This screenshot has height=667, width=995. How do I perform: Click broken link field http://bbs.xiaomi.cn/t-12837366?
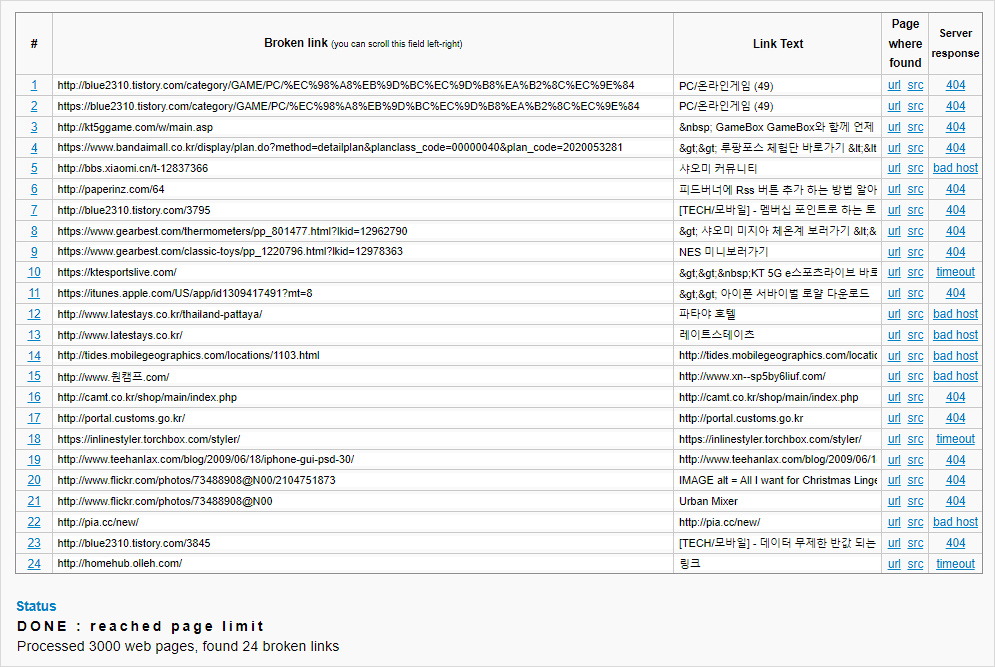pyautogui.click(x=362, y=168)
